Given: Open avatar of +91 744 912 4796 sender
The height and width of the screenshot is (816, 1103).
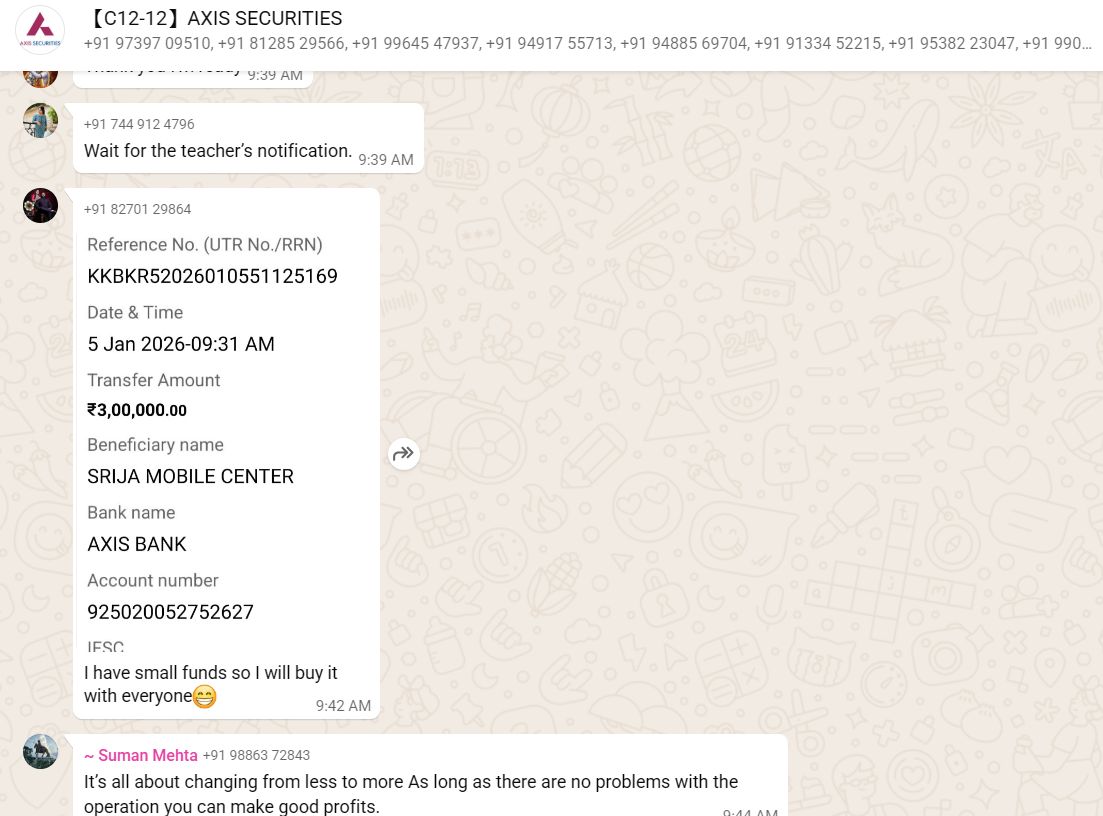Looking at the screenshot, I should (x=40, y=120).
